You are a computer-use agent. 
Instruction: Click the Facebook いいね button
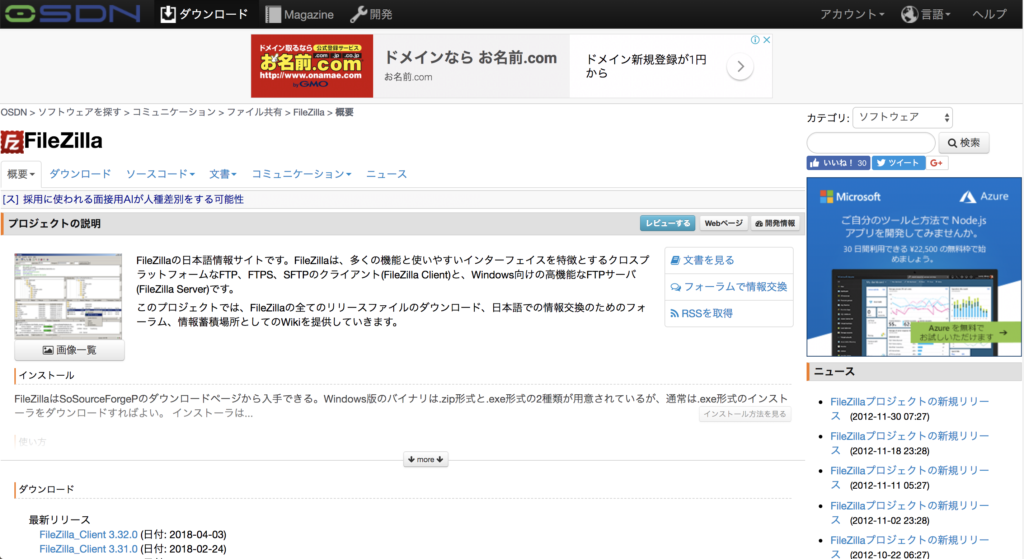pyautogui.click(x=838, y=163)
